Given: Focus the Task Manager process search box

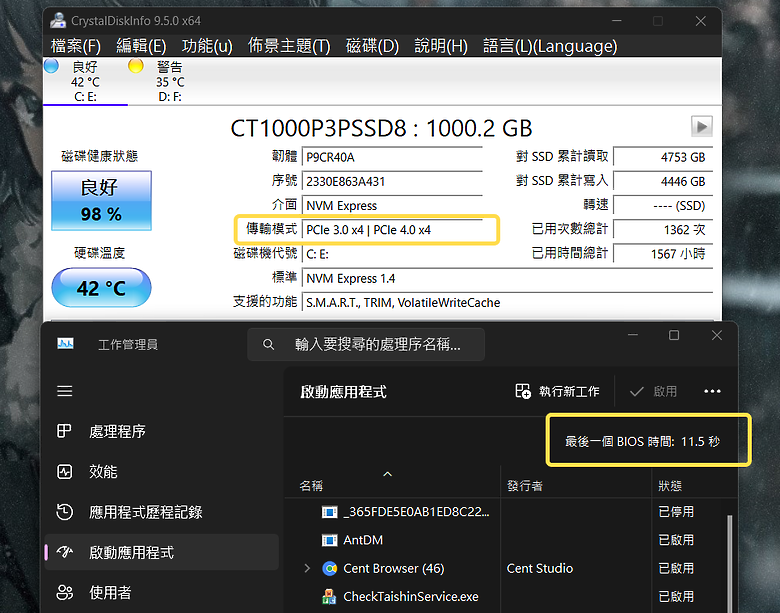Looking at the screenshot, I should [366, 344].
